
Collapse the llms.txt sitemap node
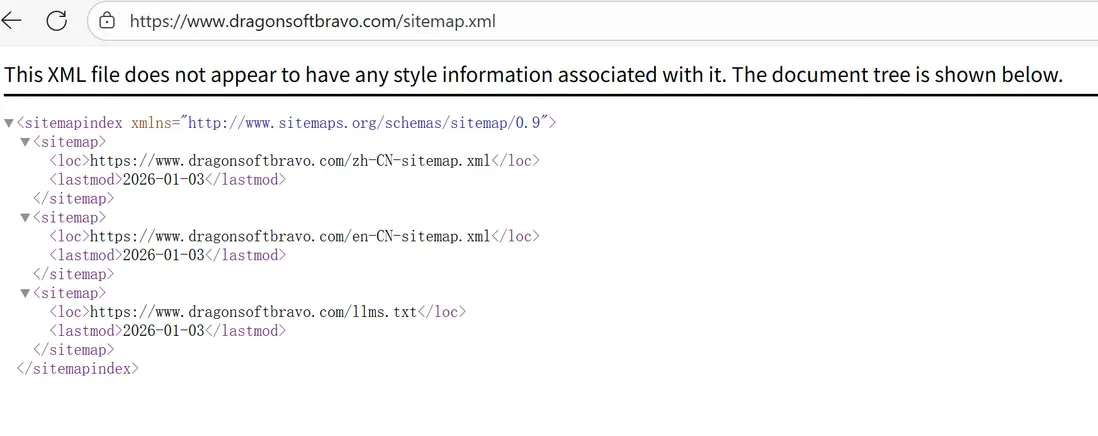(x=25, y=293)
